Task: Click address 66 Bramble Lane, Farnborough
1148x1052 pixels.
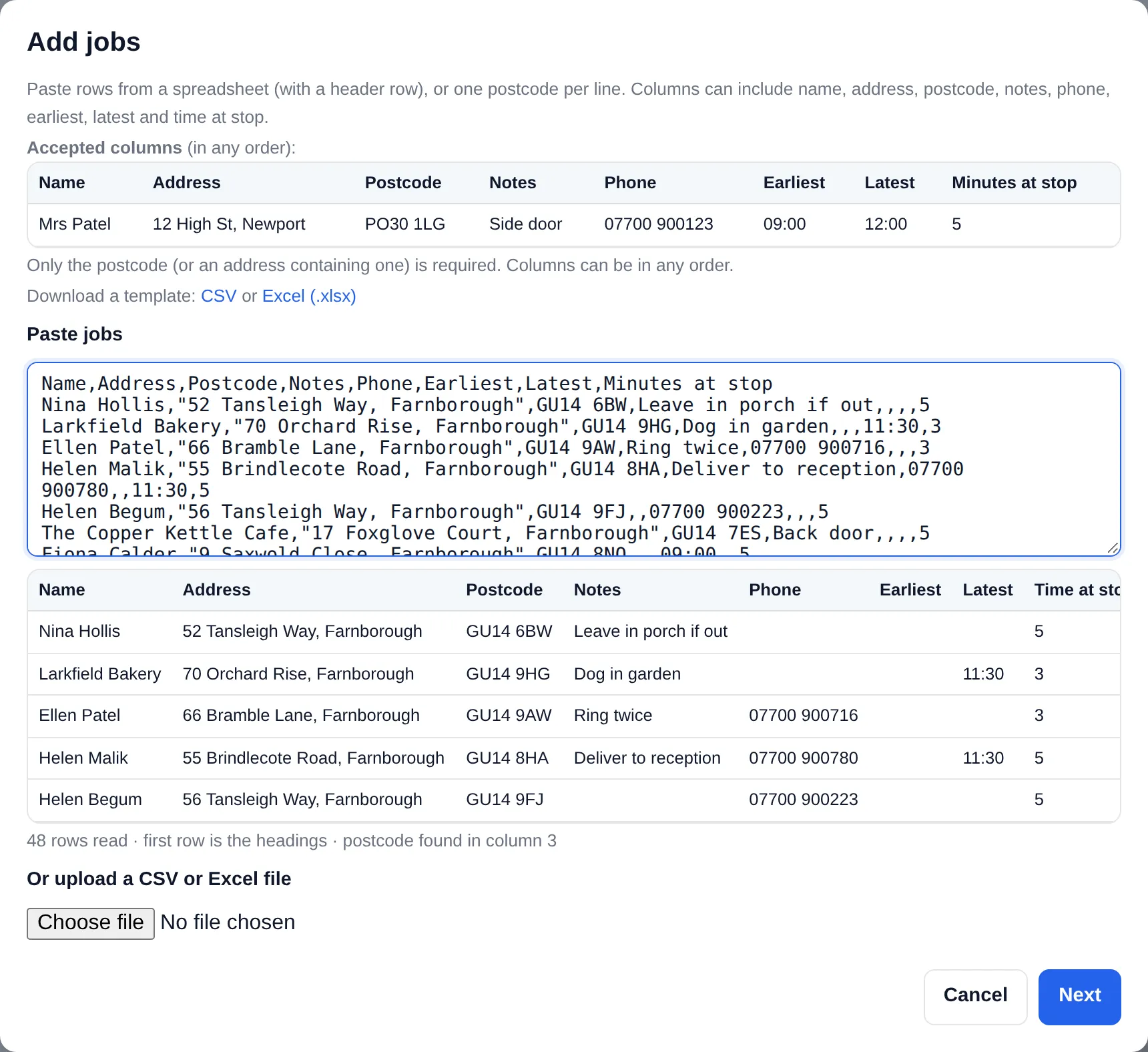Action: (x=301, y=716)
